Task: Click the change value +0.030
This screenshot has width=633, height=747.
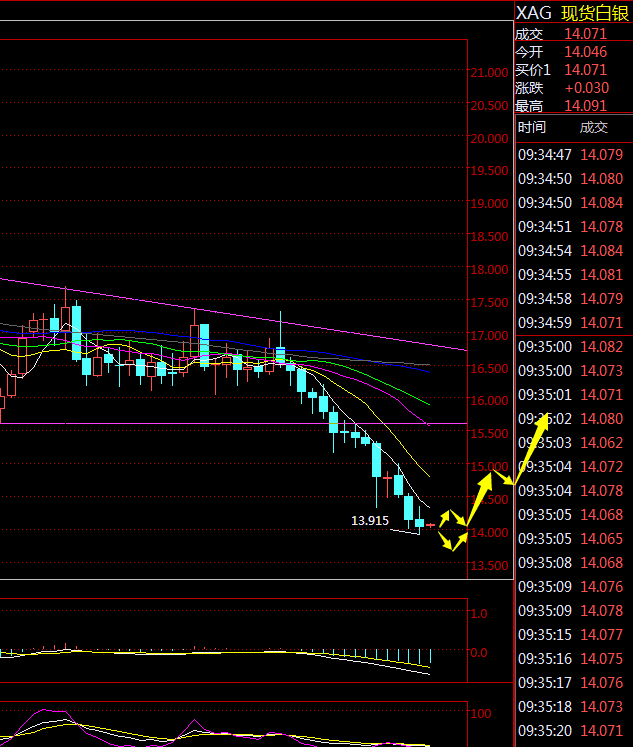Action: [587, 88]
